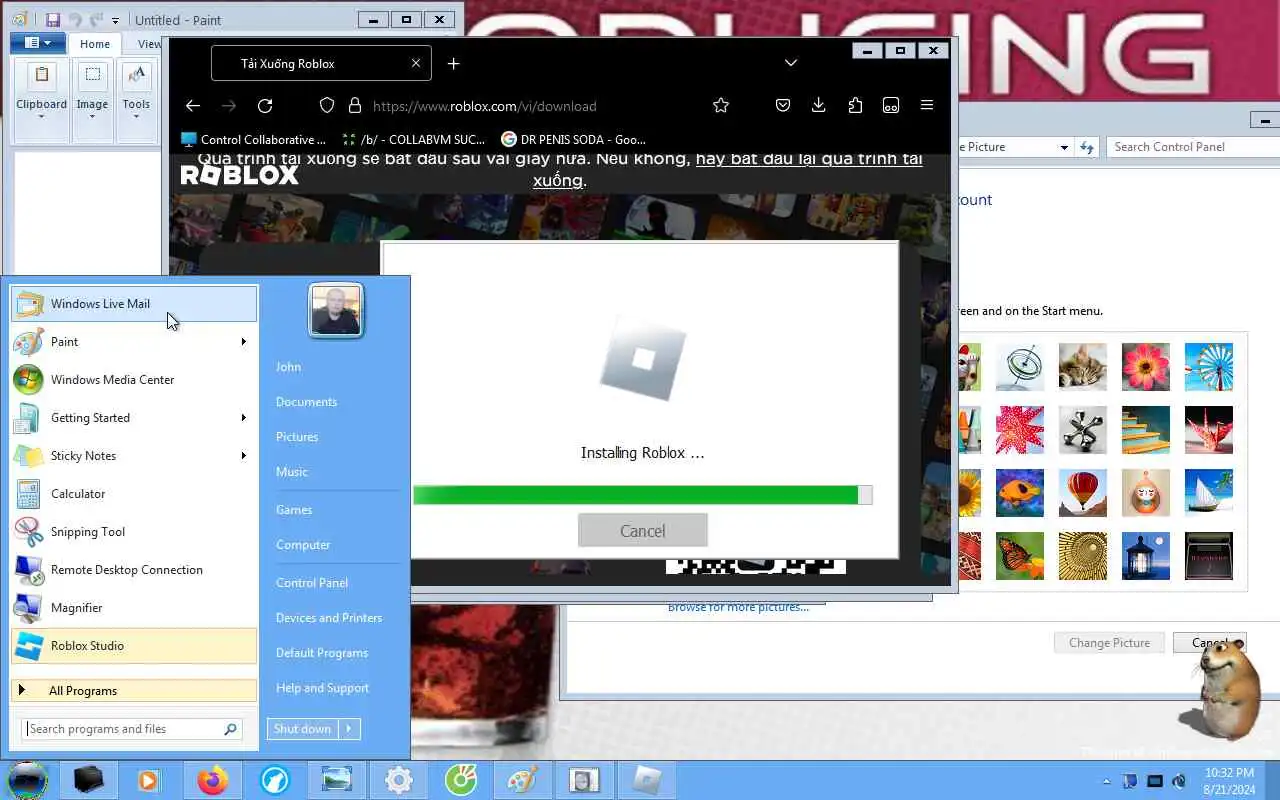Expand Paint jump list arrow
The image size is (1280, 800).
(x=243, y=342)
